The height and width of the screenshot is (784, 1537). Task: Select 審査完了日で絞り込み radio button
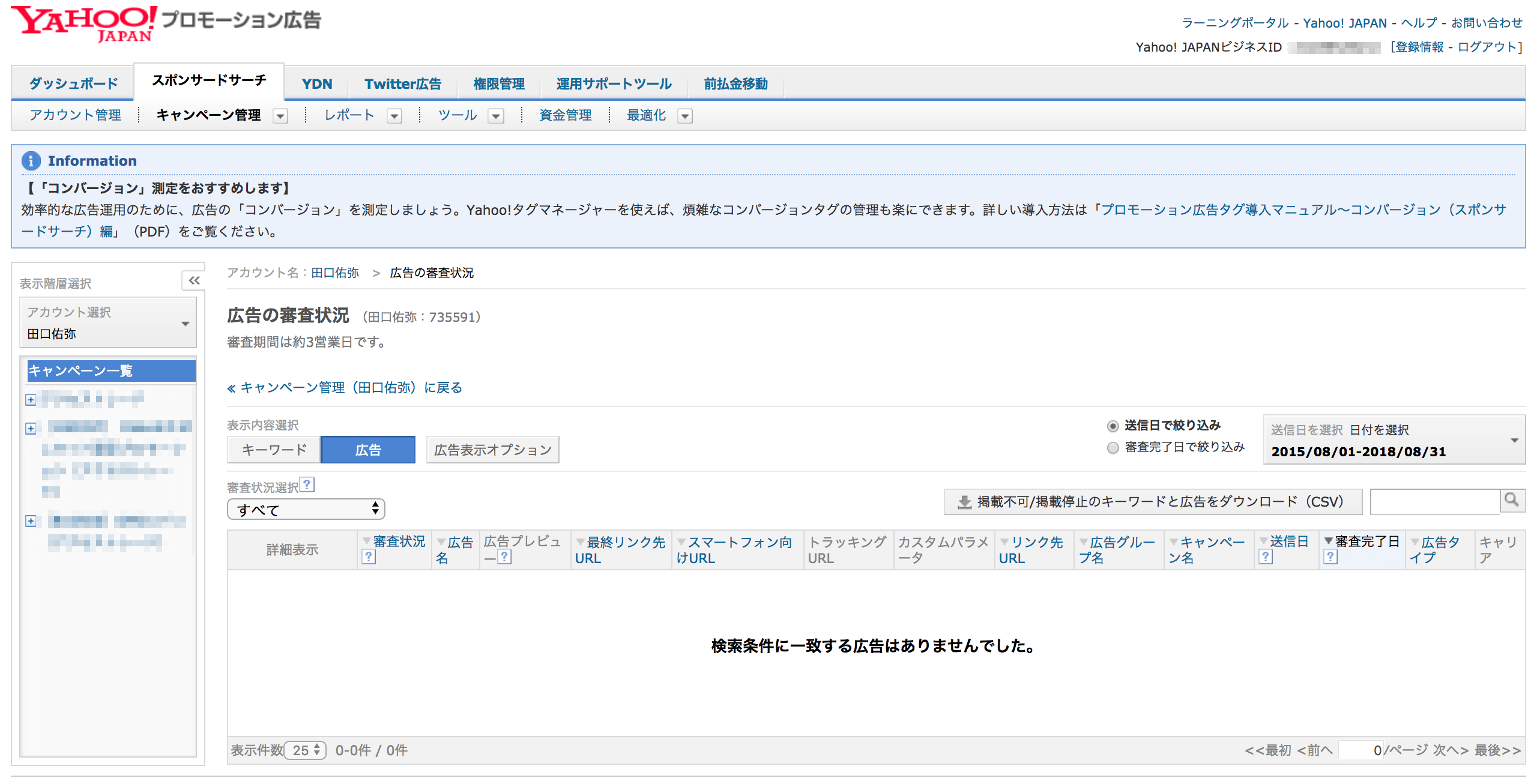pos(1113,447)
